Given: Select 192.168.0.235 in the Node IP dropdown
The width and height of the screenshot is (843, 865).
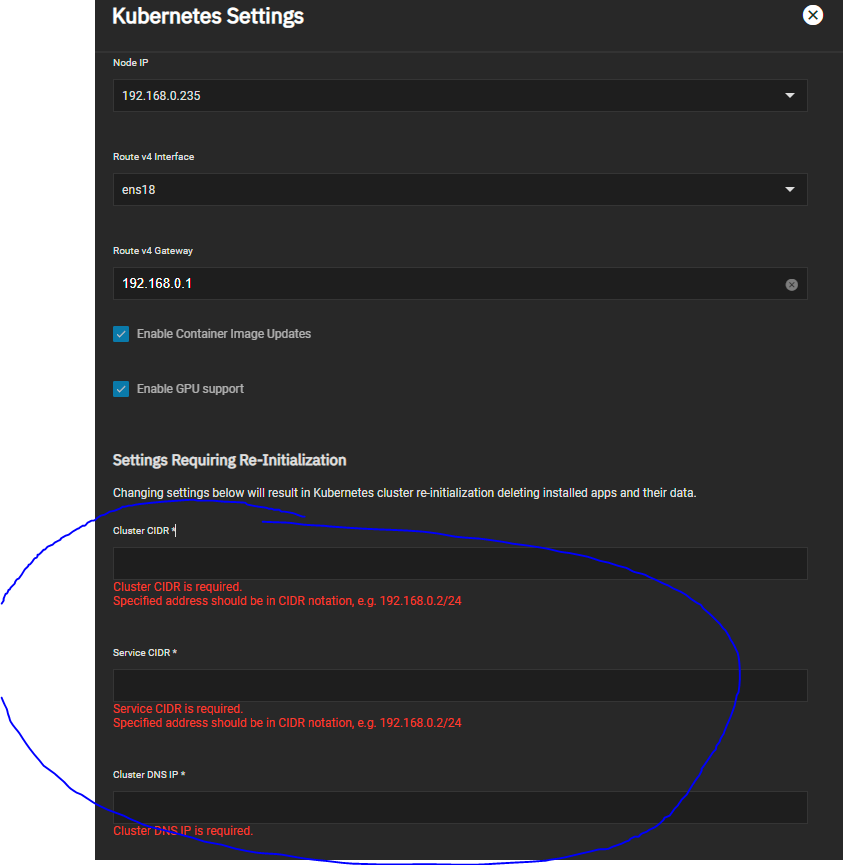Looking at the screenshot, I should coord(460,96).
